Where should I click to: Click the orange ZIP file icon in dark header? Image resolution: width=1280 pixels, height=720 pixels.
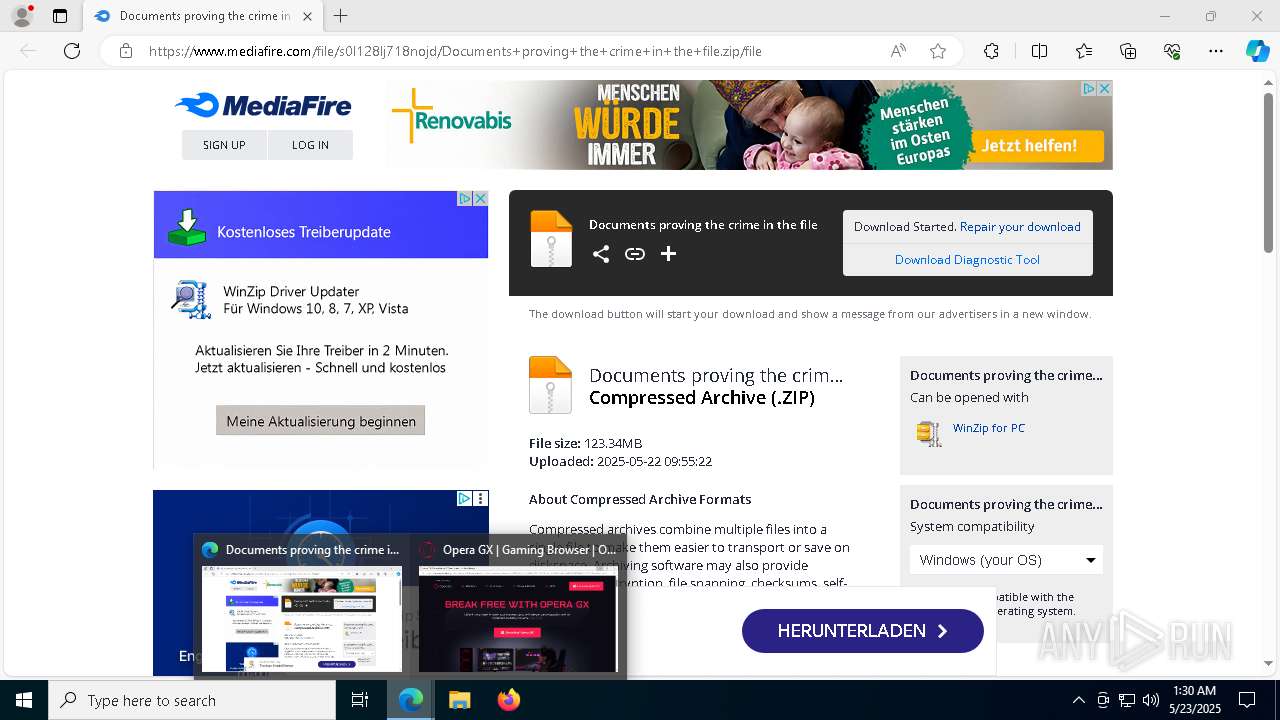pyautogui.click(x=551, y=239)
